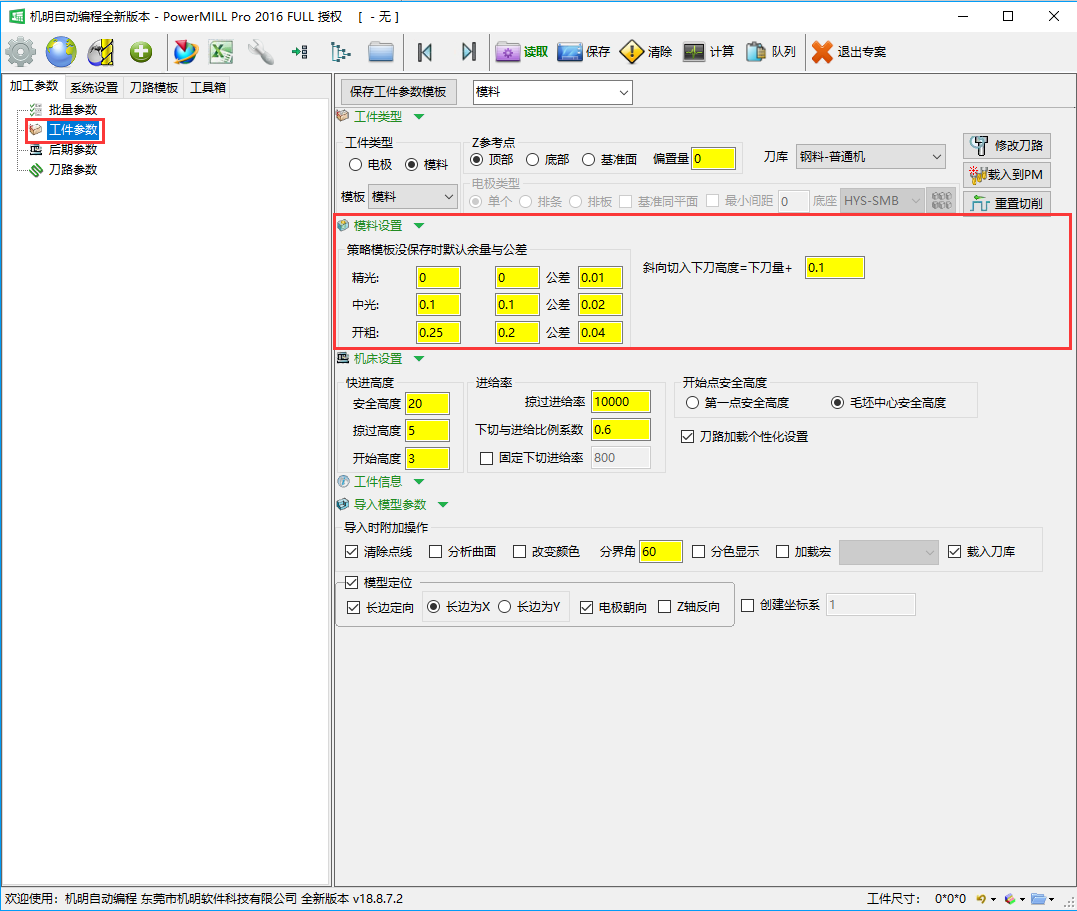Screen dimensions: 1077x911
Task: Collapse the 机床设置 section
Action: [x=419, y=359]
